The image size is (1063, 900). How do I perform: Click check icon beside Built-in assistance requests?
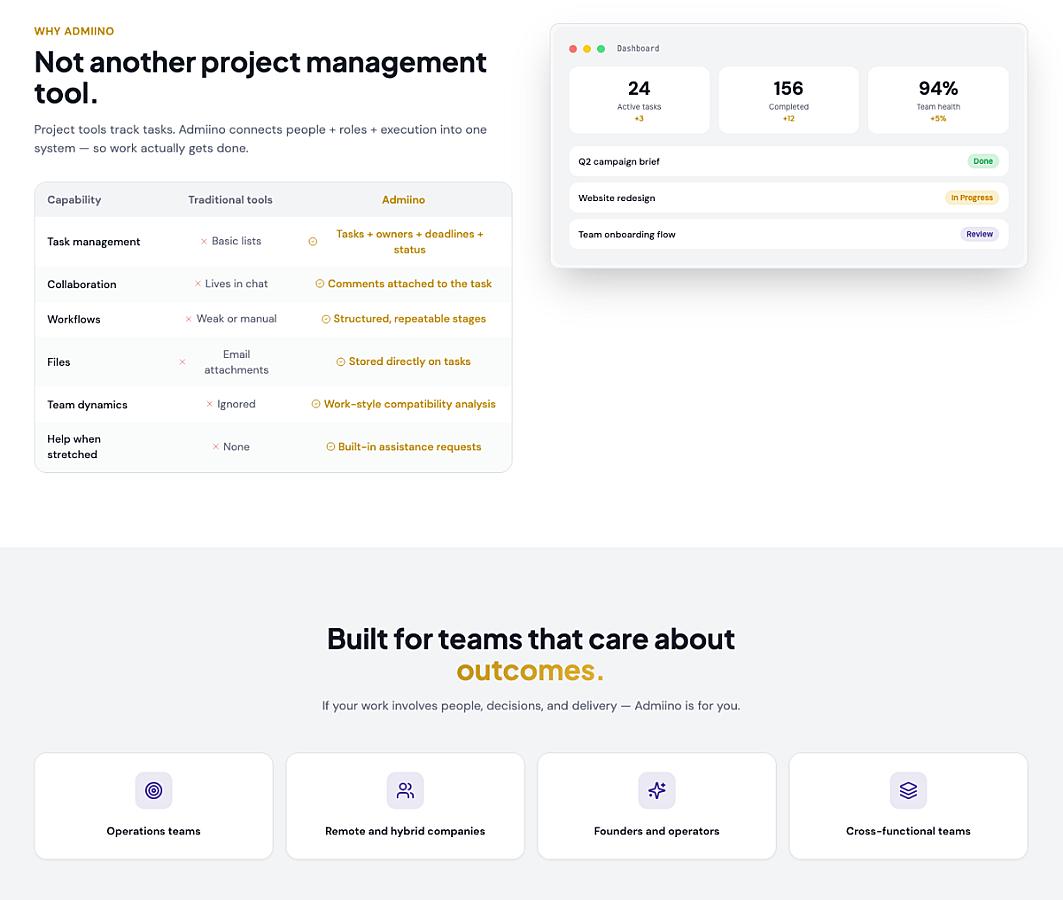coord(331,447)
